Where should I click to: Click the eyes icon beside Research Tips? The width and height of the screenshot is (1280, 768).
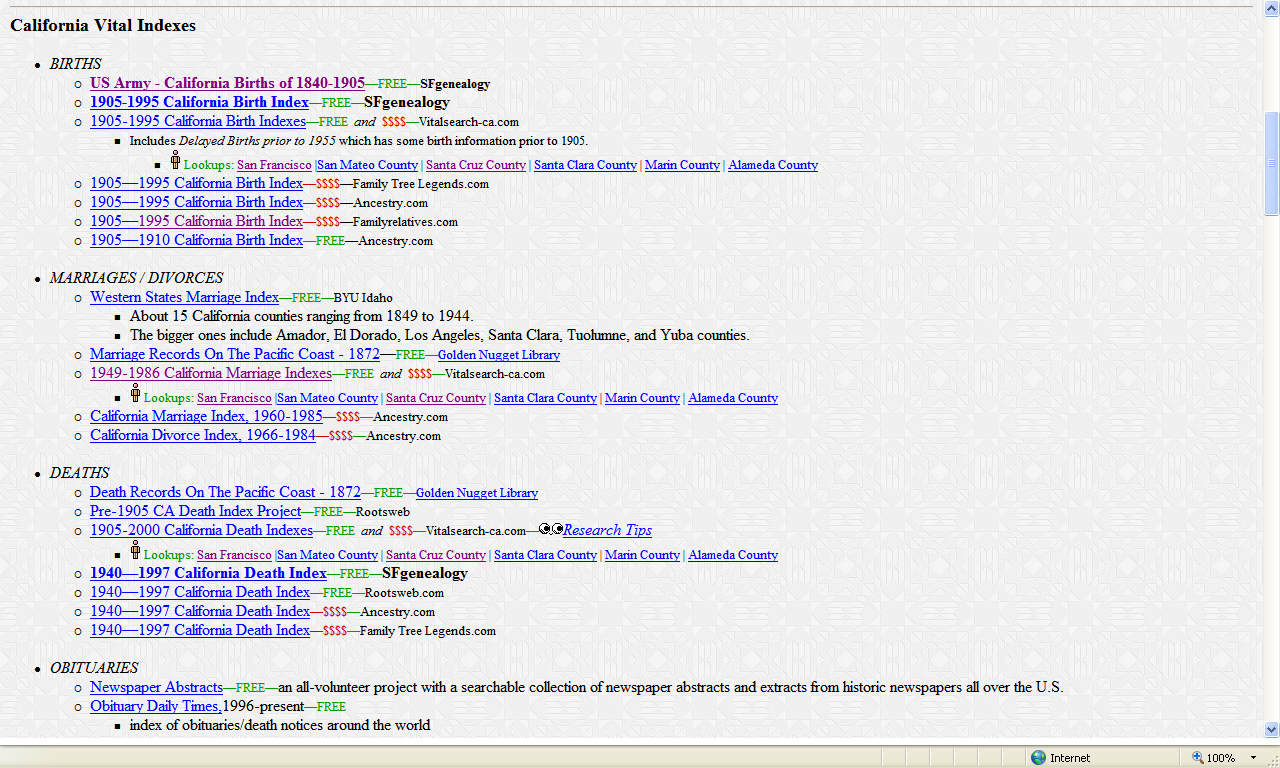[x=551, y=529]
